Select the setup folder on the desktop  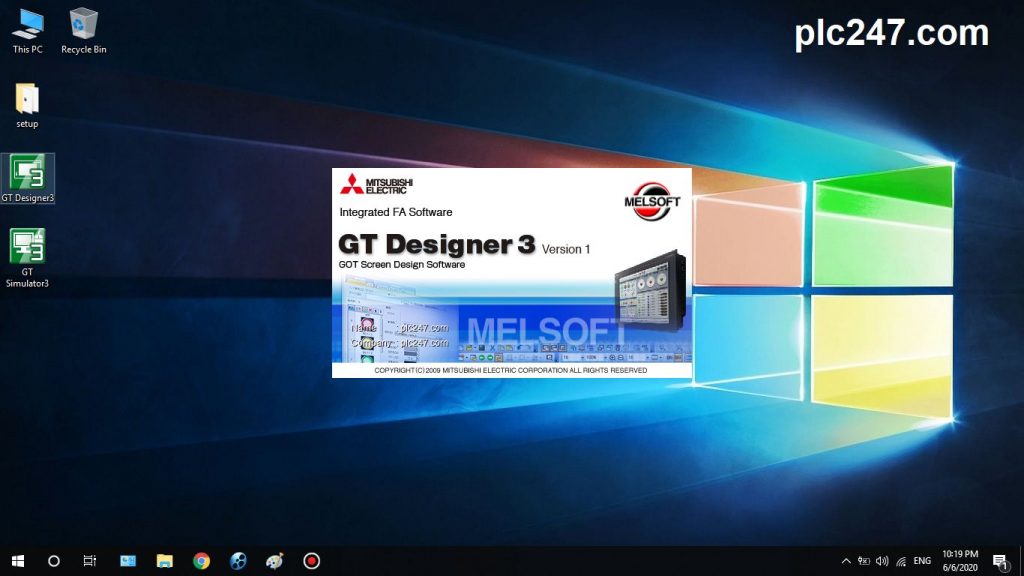pos(27,106)
